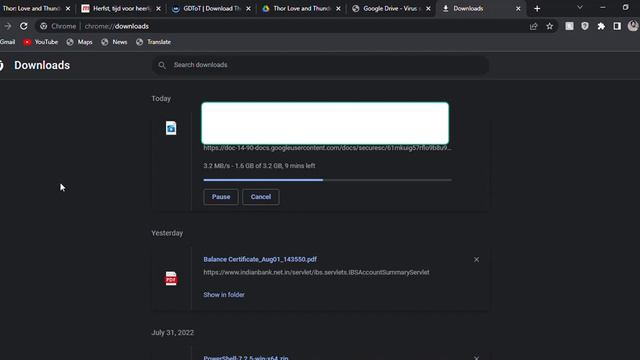Click the downloading file's document icon
This screenshot has height=360, width=640.
(171, 128)
